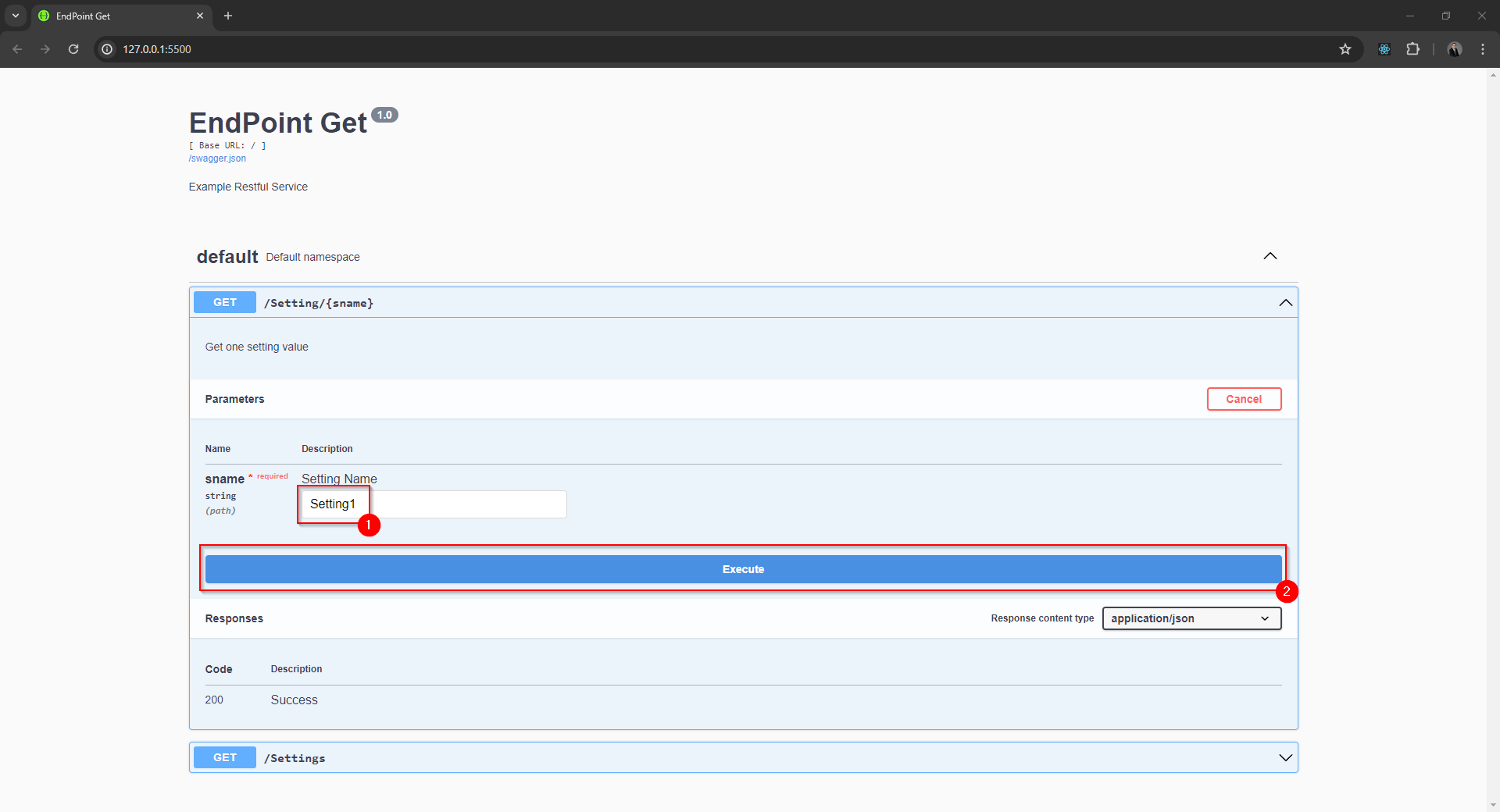Click the Cancel button
Image resolution: width=1500 pixels, height=812 pixels.
(1243, 399)
